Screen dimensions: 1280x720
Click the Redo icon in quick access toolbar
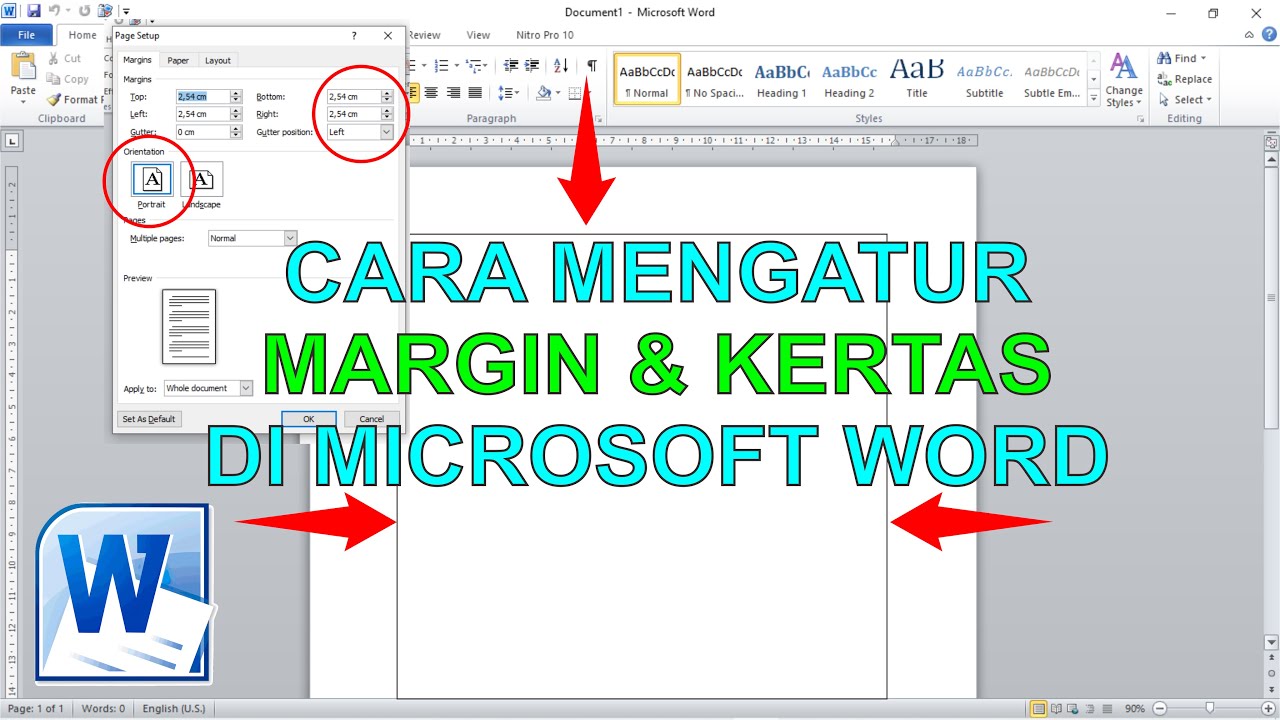coord(84,12)
